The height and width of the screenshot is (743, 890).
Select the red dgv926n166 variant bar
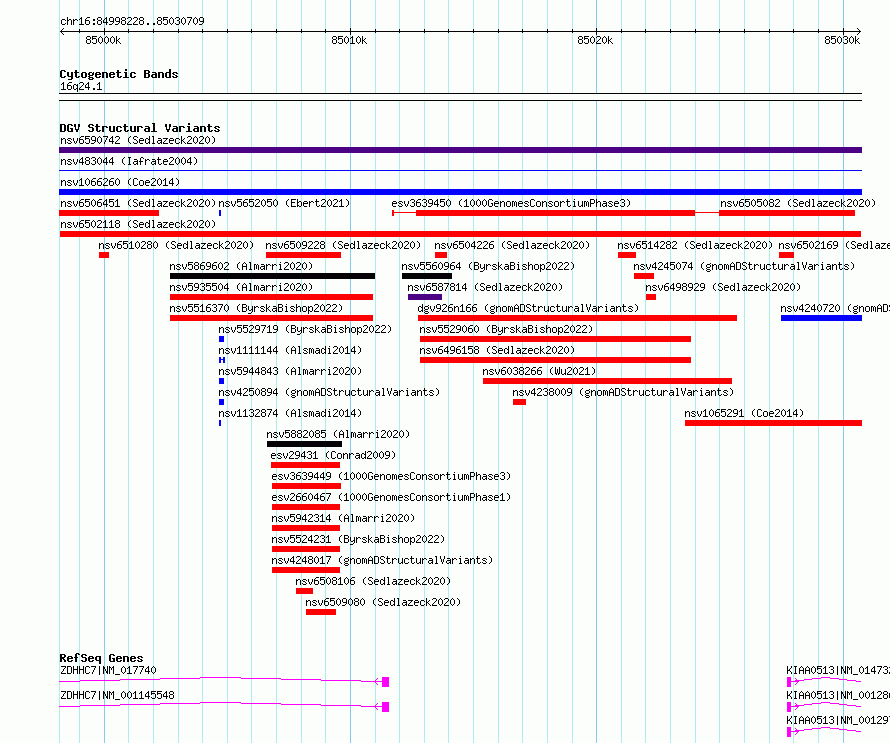578,318
